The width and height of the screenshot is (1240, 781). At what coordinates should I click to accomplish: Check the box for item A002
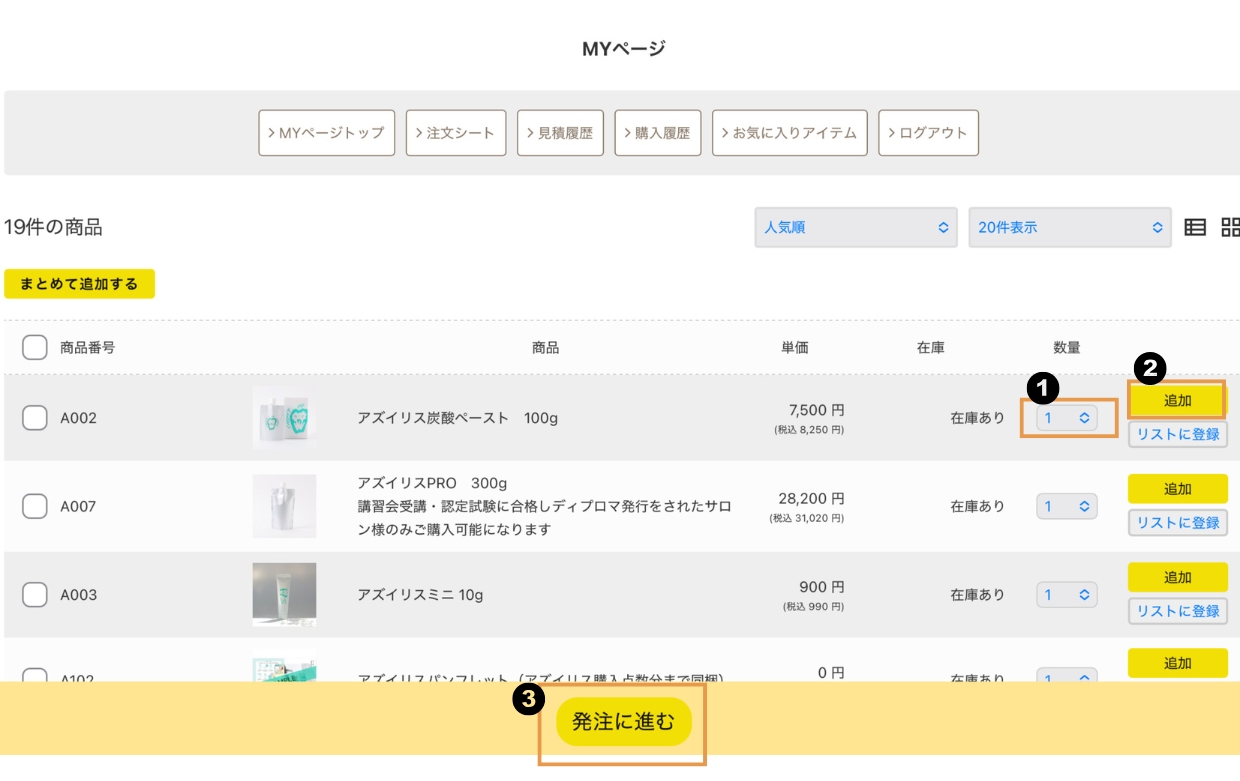point(35,418)
